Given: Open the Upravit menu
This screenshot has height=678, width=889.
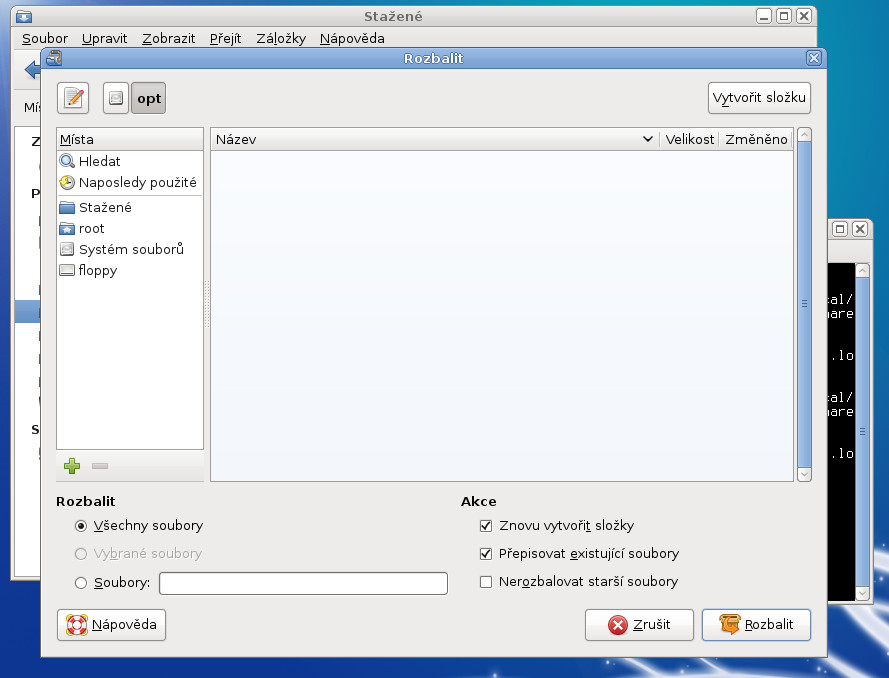Looking at the screenshot, I should pos(104,39).
